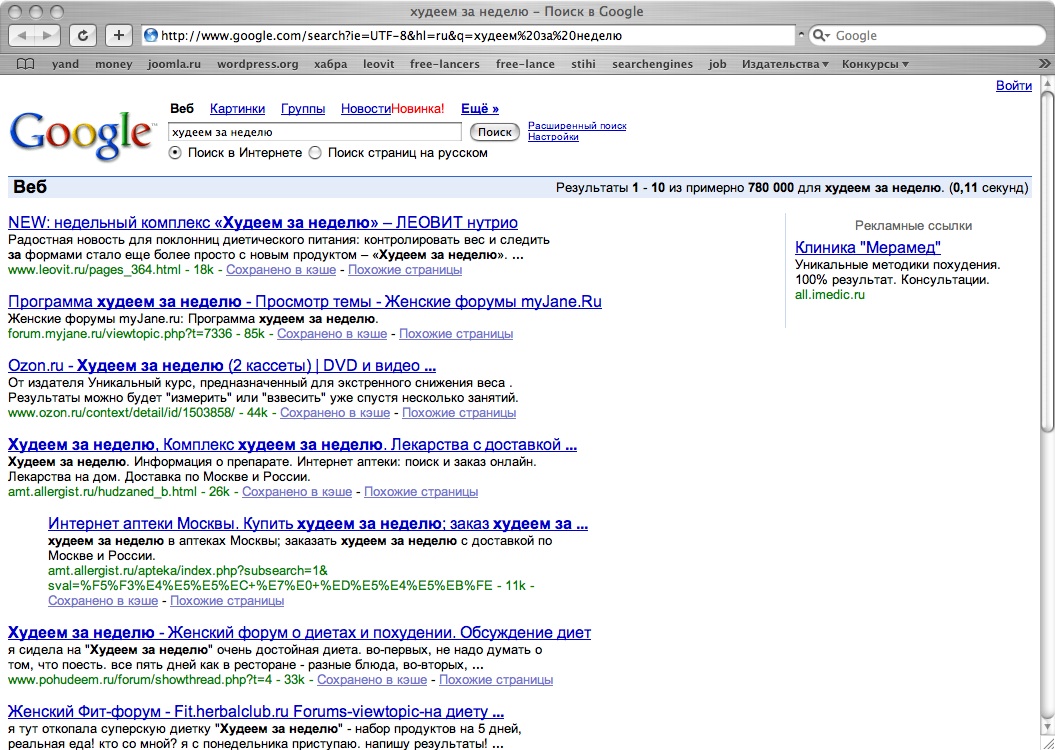Open the stihi bookmark
This screenshot has width=1055, height=750.
583,65
